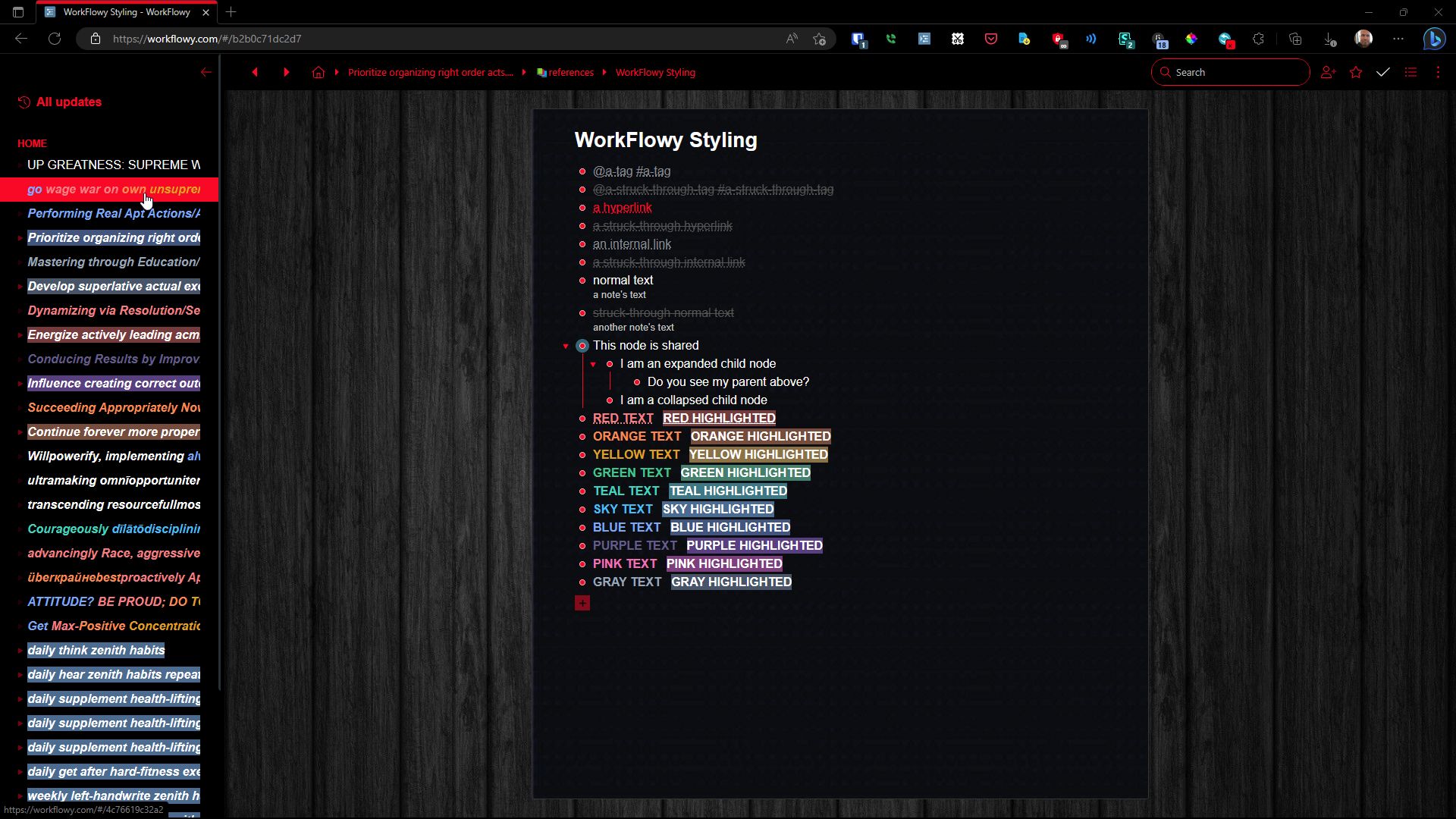Open 'daily hear zenith habits repeat' sidebar item
Image resolution: width=1456 pixels, height=819 pixels.
point(114,675)
